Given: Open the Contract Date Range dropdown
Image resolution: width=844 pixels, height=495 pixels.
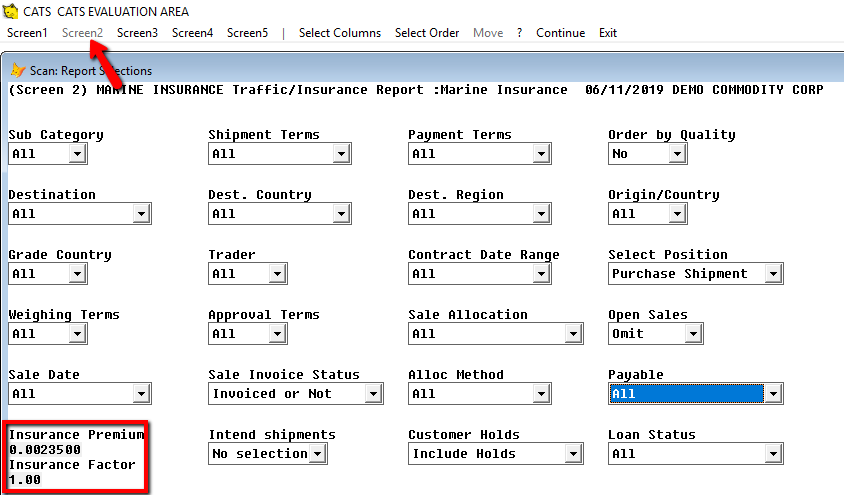Looking at the screenshot, I should [541, 274].
